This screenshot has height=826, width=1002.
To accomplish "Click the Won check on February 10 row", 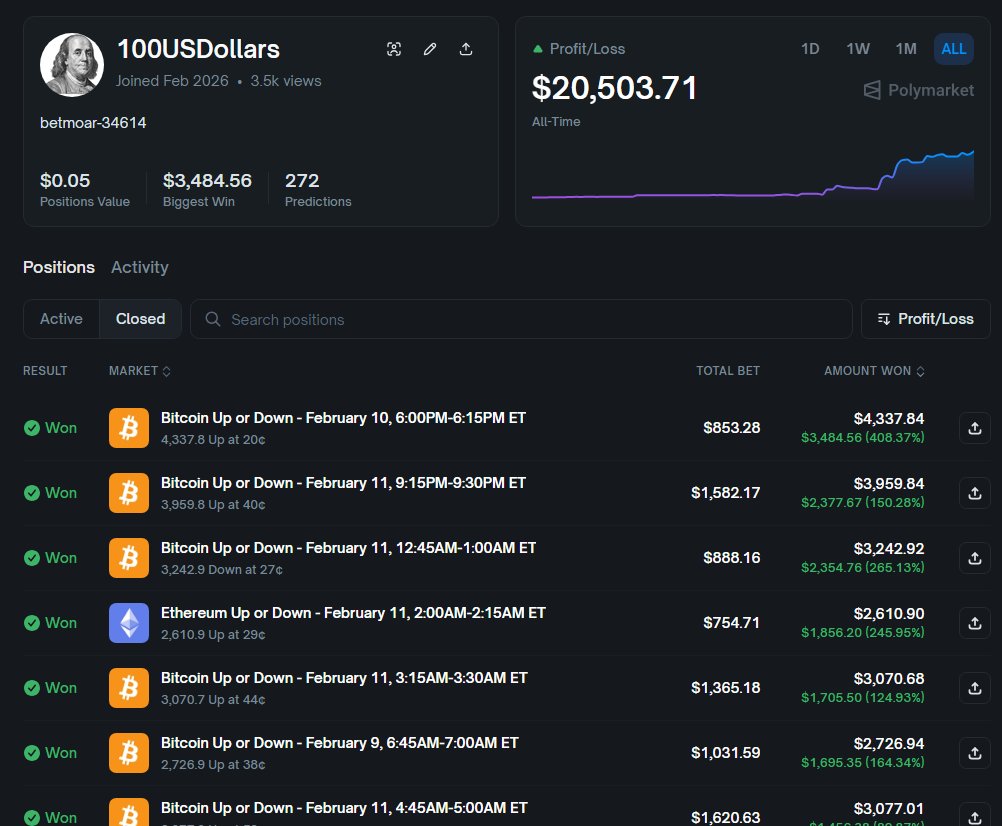I will 31,428.
